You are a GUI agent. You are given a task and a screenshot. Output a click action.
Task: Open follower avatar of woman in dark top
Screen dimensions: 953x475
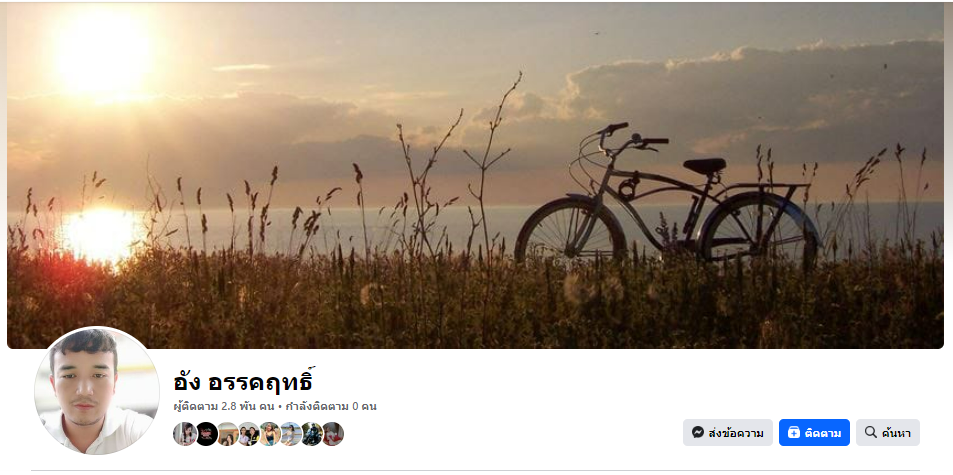(270, 434)
